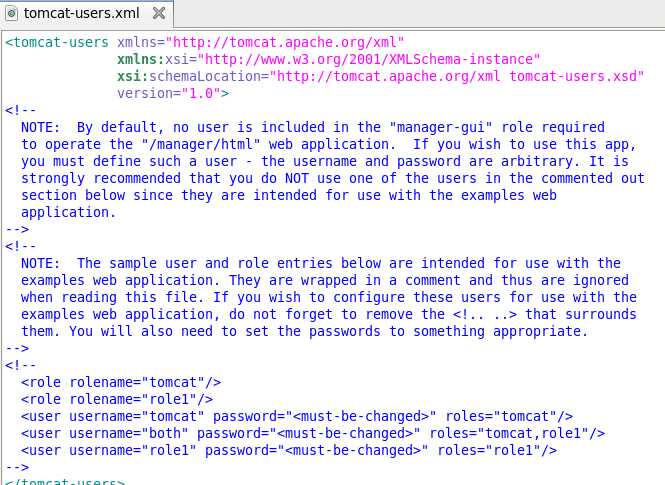Click the tomcat-users.xml file icon in tab

pos(11,13)
